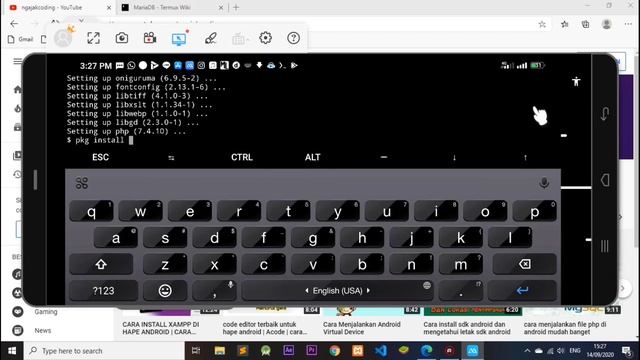Screen dimensions: 640x360
Task: Open the whiteboard brush tool
Action: pyautogui.click(x=211, y=38)
